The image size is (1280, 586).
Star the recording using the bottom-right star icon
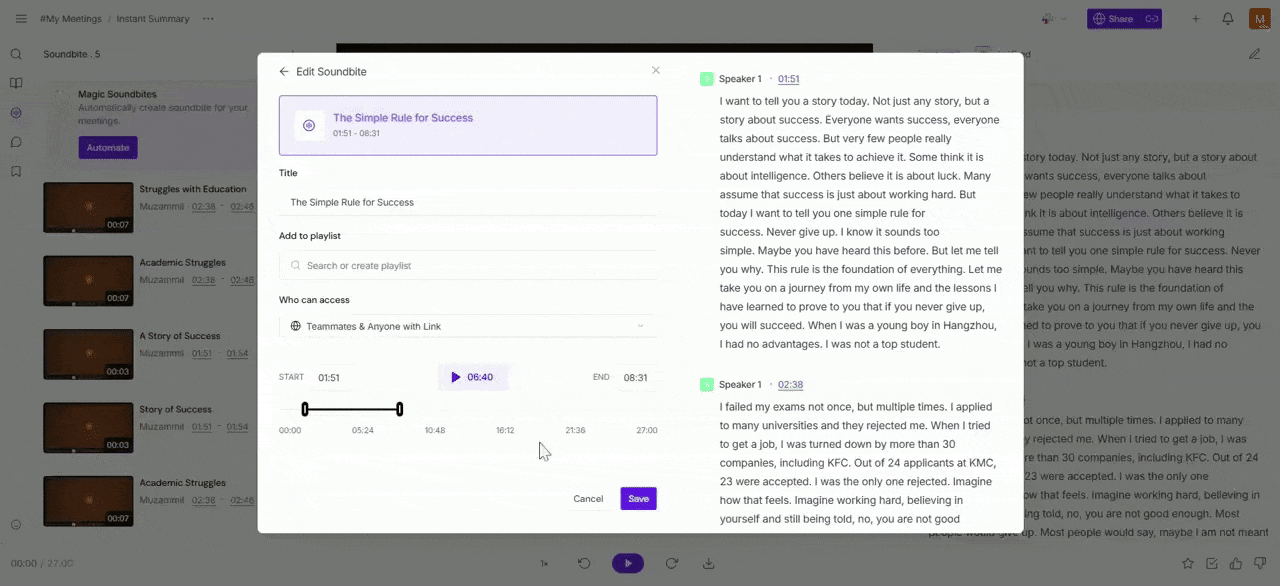1188,563
